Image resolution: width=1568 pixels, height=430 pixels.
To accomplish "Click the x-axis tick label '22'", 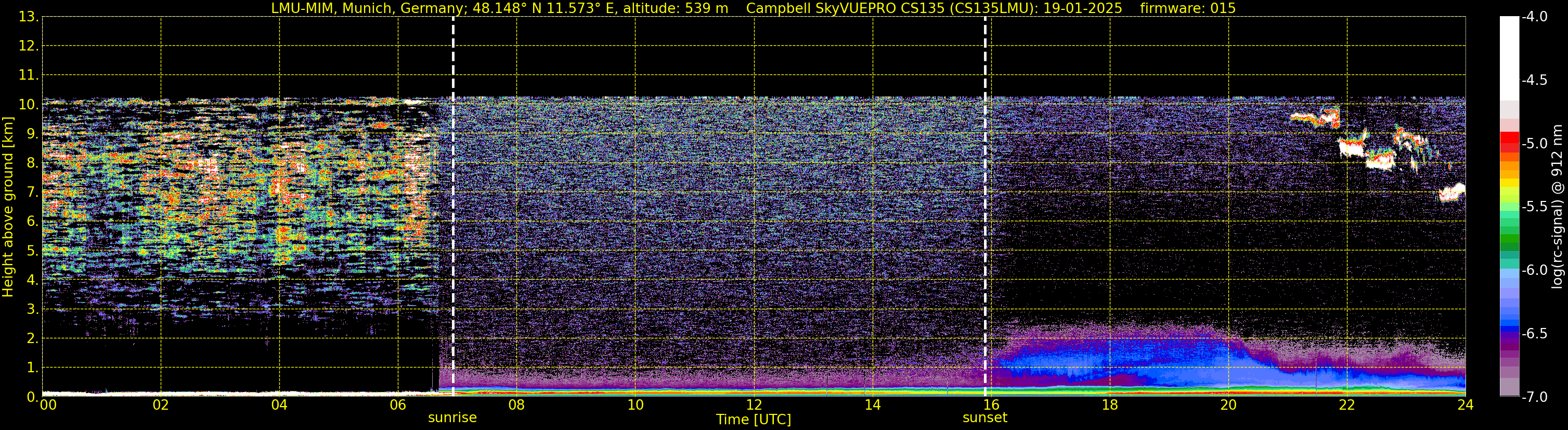I will click(1347, 405).
